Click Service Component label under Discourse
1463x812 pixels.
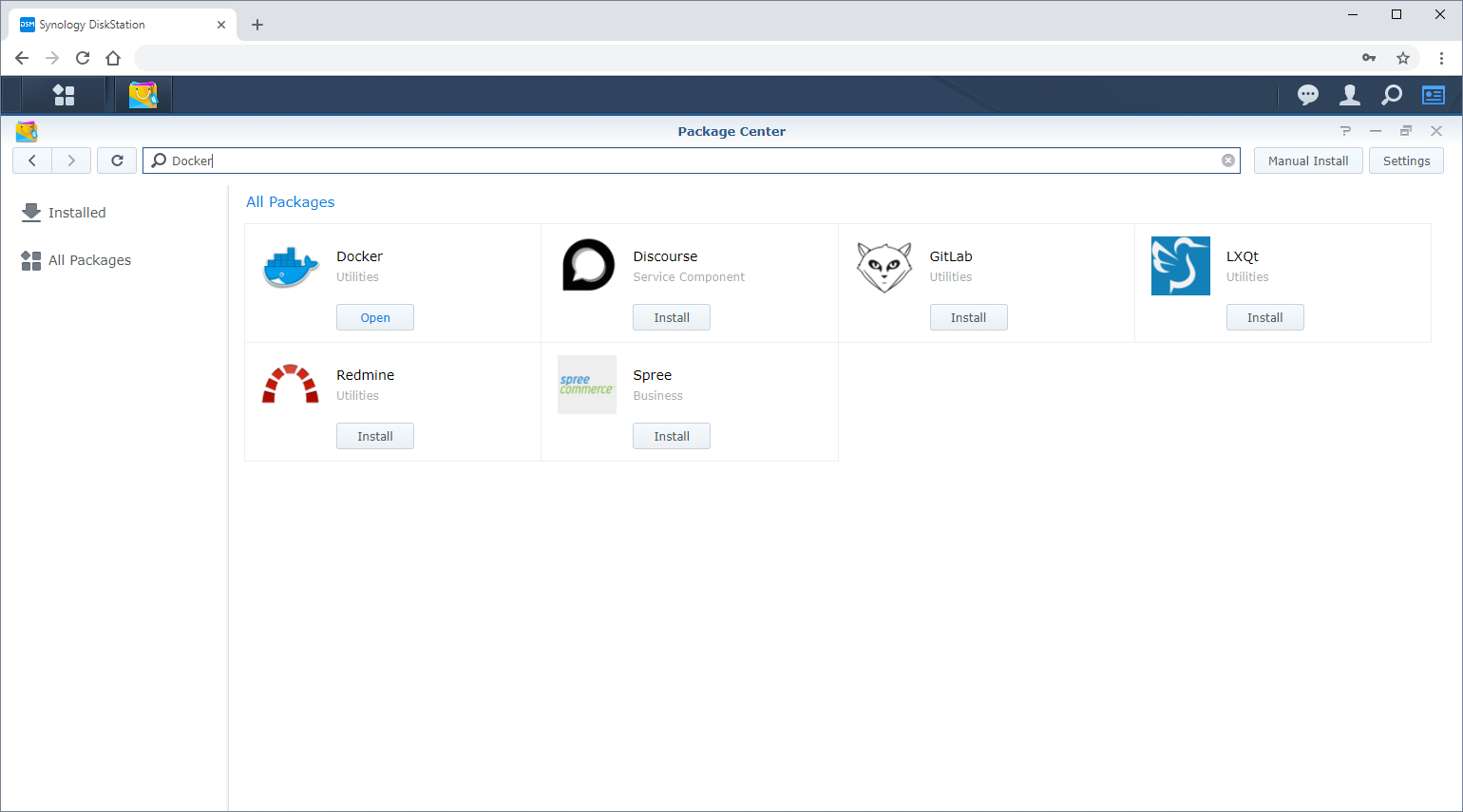[689, 277]
